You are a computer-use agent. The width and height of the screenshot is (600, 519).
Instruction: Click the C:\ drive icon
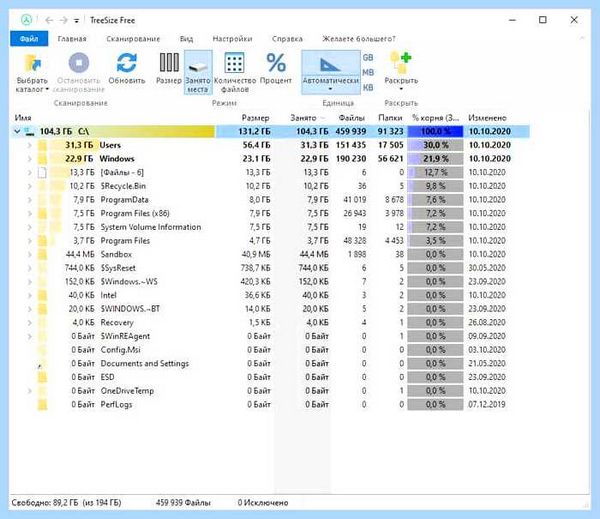click(29, 132)
